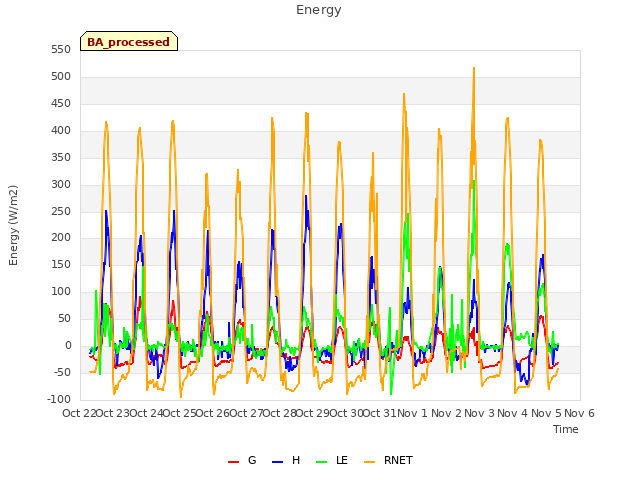Viewport: 640px width, 480px height.
Task: Click the Energy chart title
Action: (319, 10)
